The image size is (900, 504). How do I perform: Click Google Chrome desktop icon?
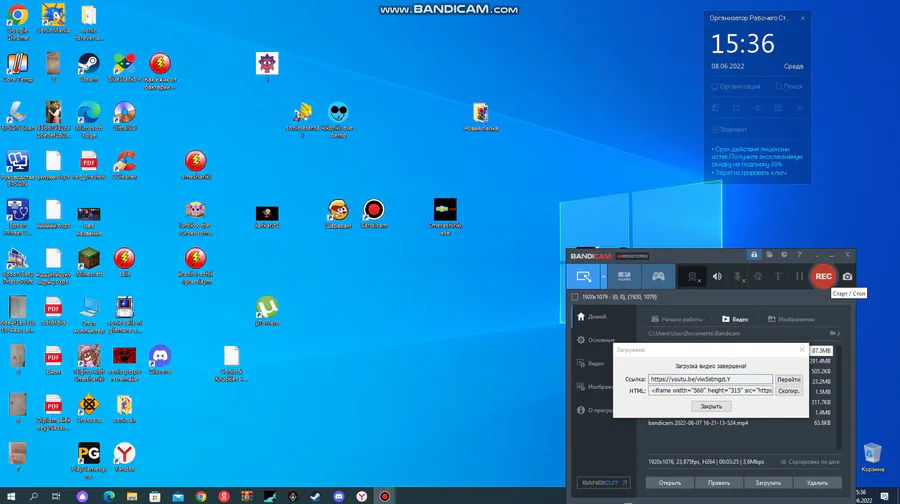click(x=18, y=22)
